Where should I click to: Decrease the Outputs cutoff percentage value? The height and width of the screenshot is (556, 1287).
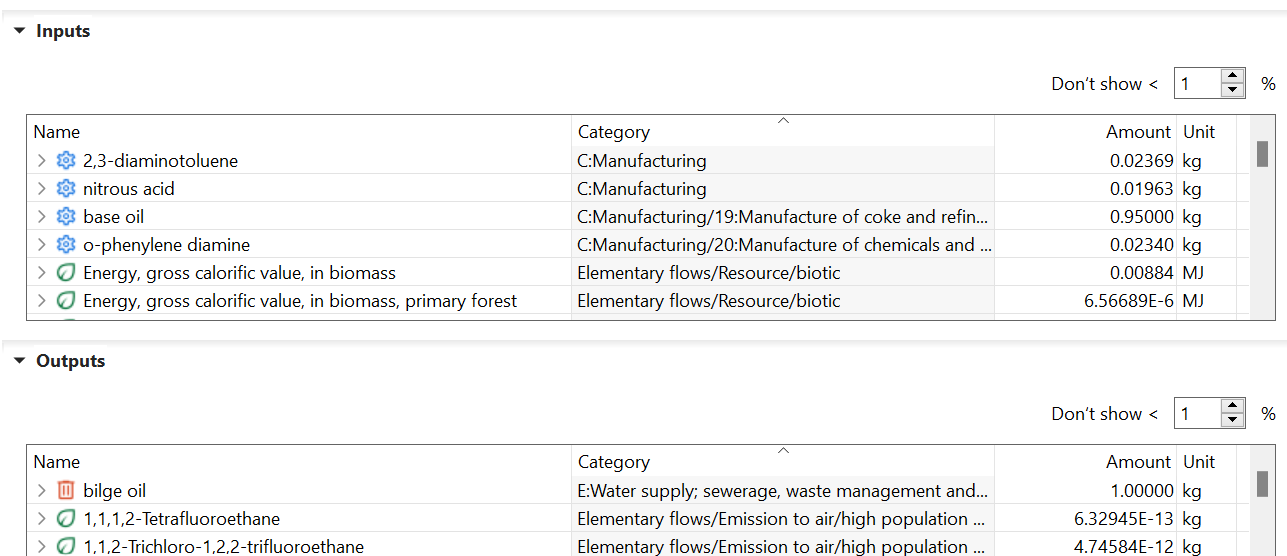click(x=1233, y=420)
